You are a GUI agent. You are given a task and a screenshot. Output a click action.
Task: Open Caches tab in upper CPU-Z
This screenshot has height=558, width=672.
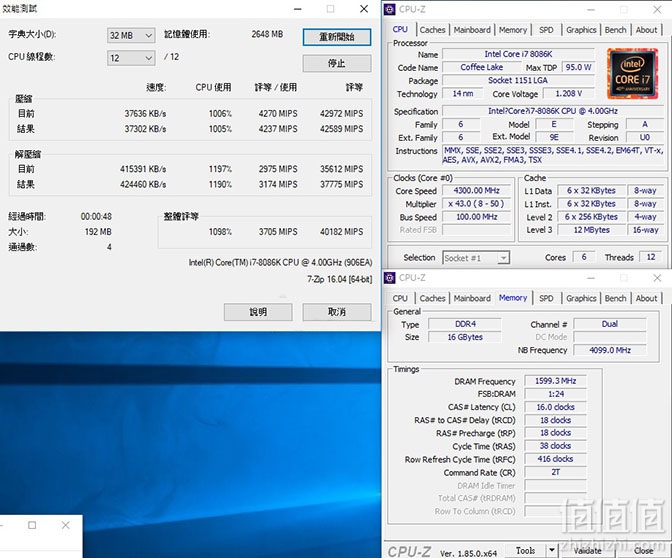point(432,30)
